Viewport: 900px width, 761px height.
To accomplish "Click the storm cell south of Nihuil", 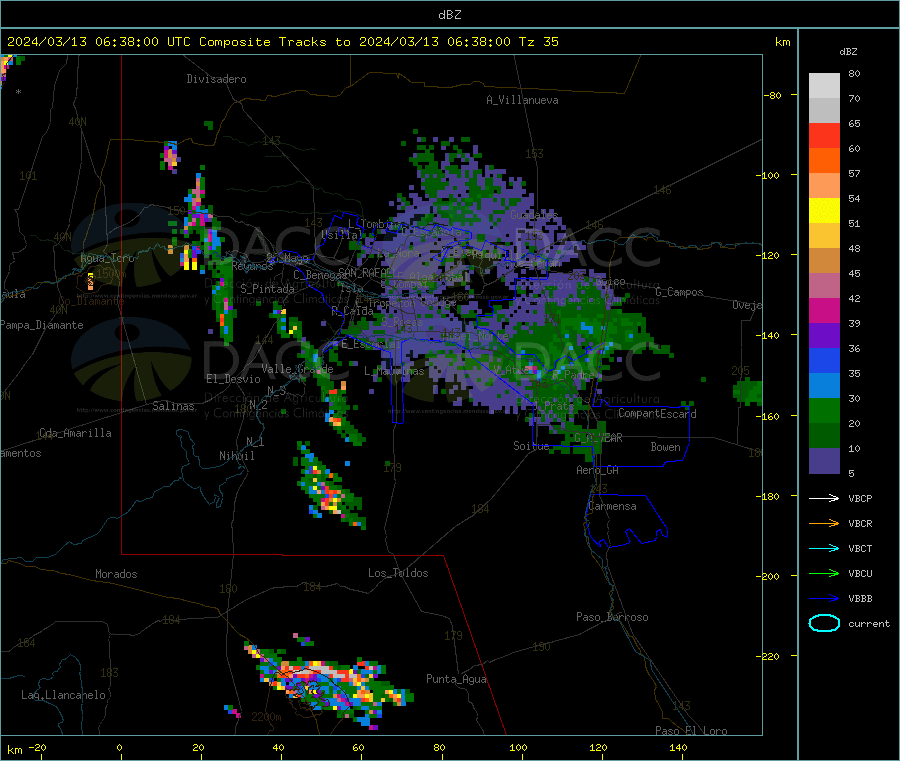I will pyautogui.click(x=329, y=488).
